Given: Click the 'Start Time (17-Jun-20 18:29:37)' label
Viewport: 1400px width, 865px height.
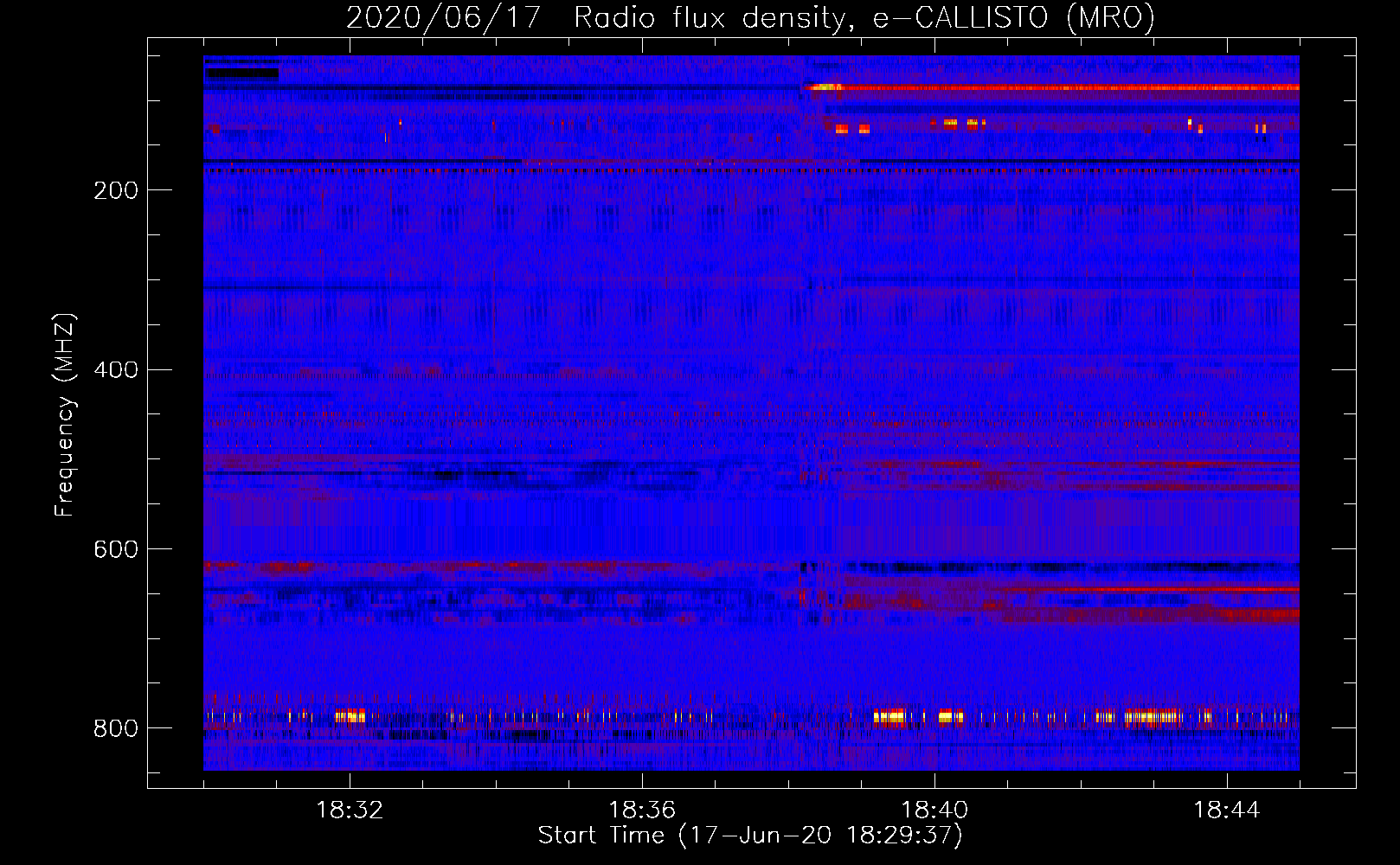Looking at the screenshot, I should [x=750, y=836].
